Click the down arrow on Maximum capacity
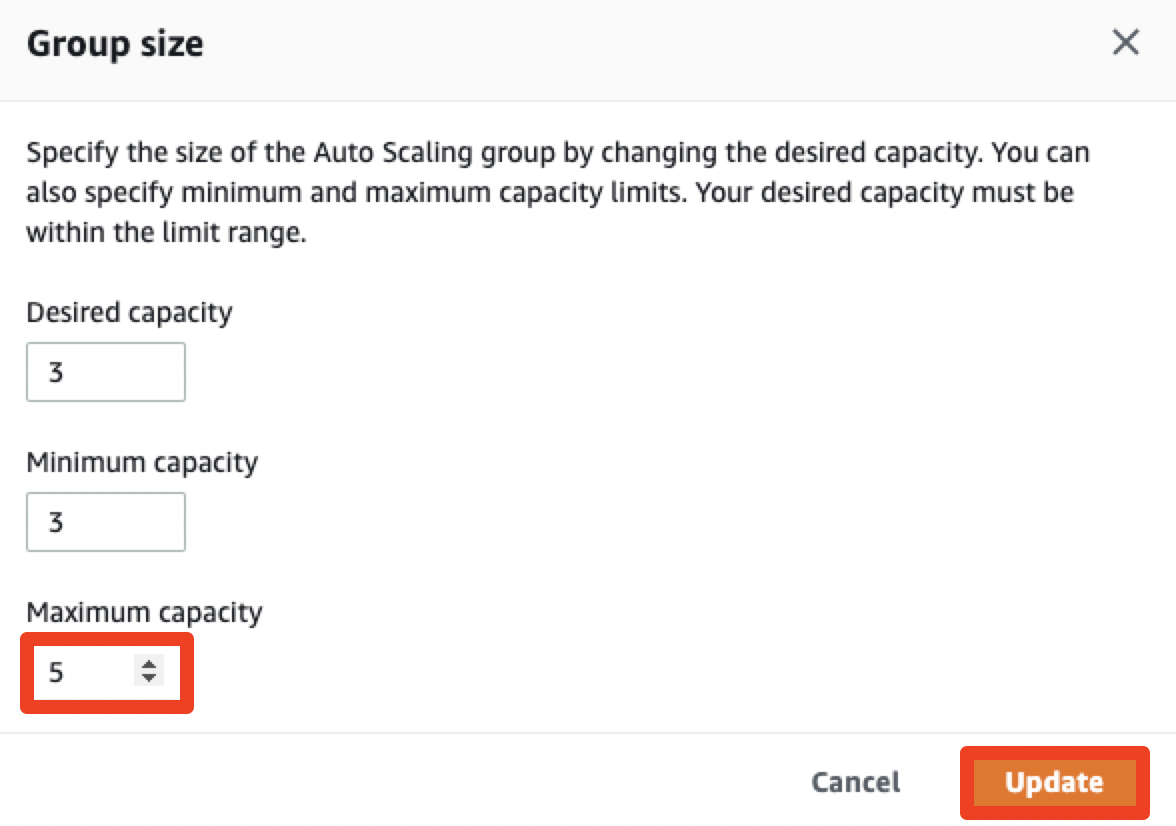The height and width of the screenshot is (826, 1176). coord(149,678)
